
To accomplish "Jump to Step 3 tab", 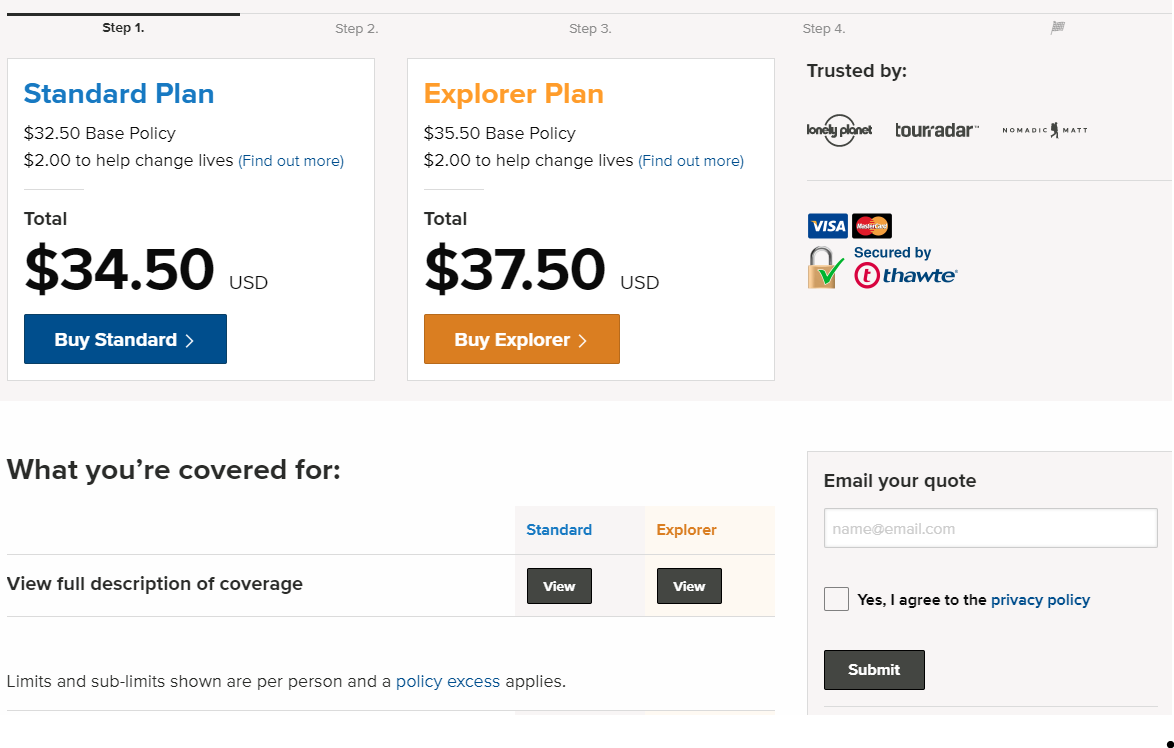I will [590, 29].
